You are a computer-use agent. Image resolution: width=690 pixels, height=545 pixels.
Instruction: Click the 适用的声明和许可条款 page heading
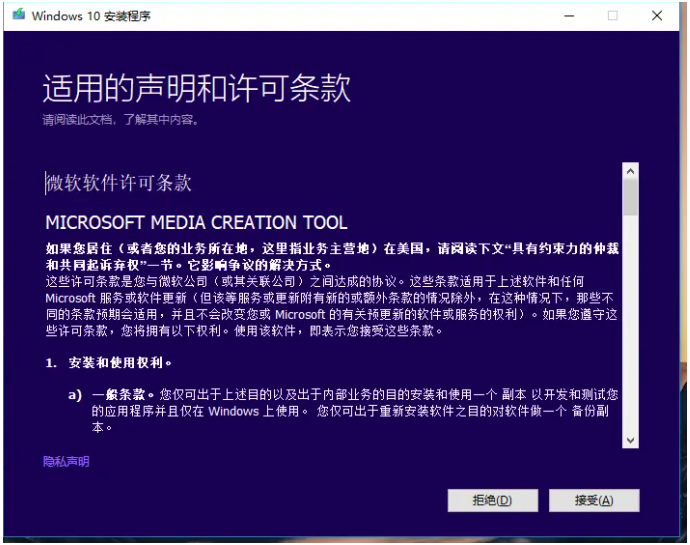click(x=196, y=89)
